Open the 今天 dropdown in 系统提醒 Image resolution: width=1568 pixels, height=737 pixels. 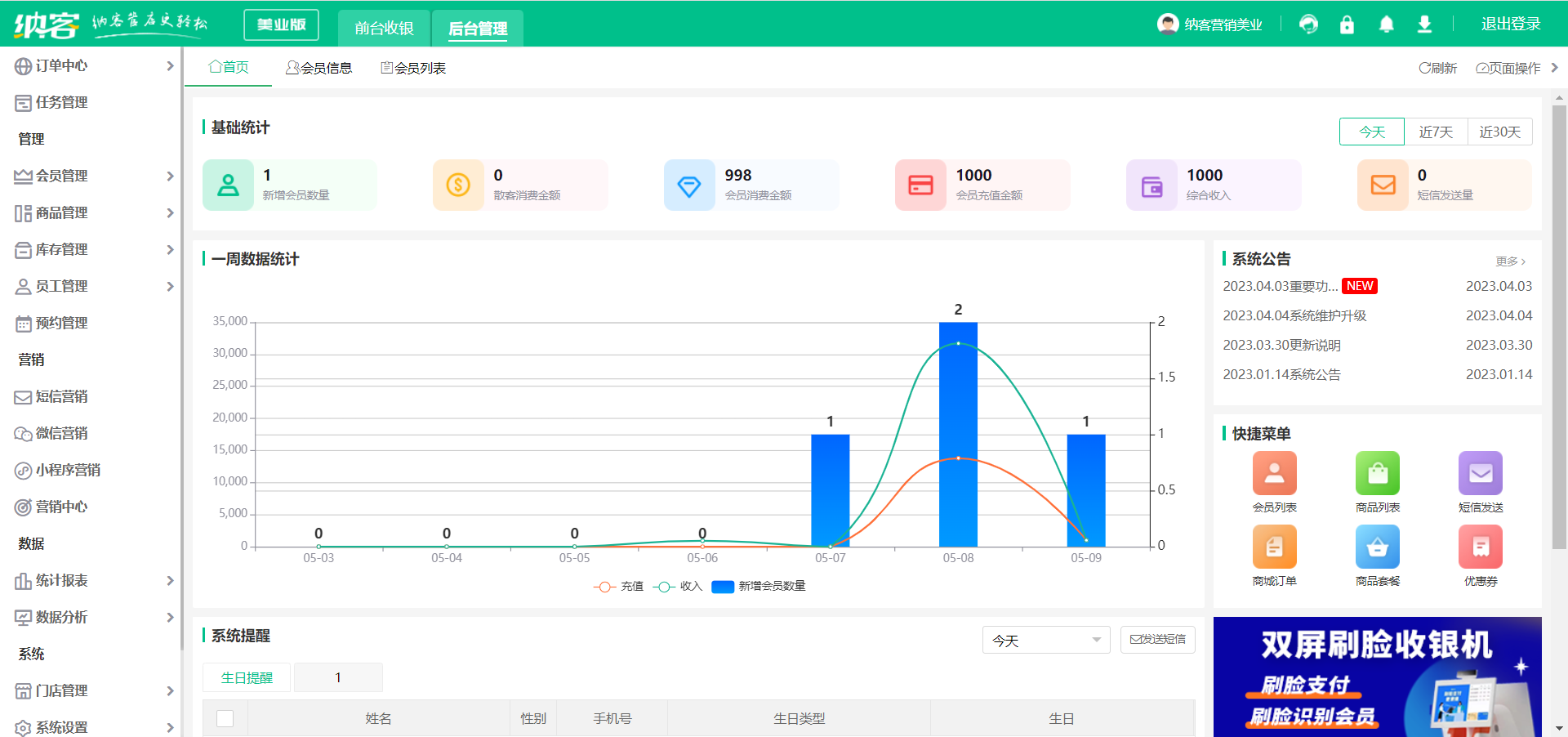(1045, 641)
